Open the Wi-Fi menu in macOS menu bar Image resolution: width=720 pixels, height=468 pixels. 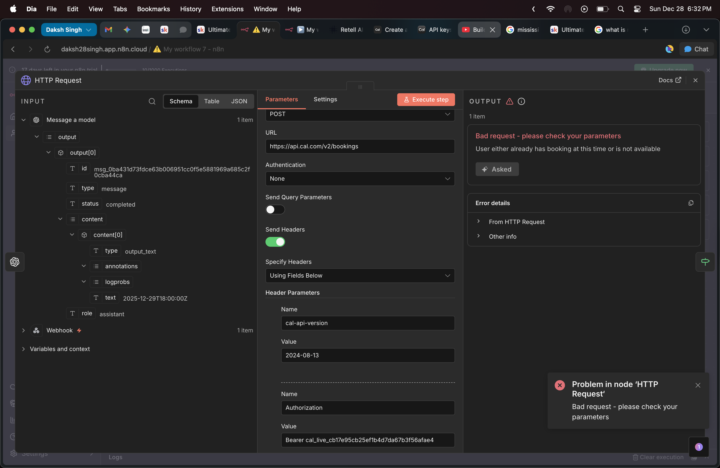pyautogui.click(x=550, y=8)
